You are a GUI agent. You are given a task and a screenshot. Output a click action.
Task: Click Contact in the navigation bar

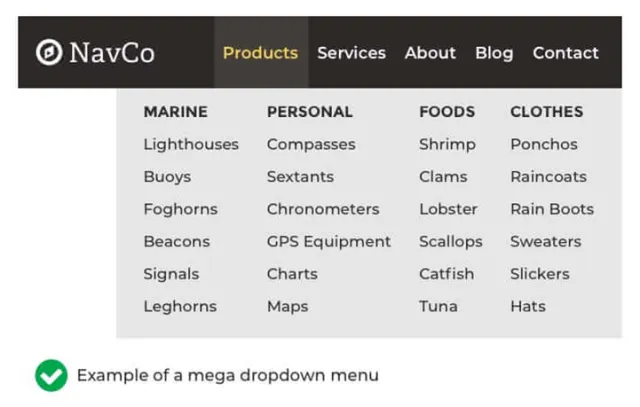click(565, 53)
